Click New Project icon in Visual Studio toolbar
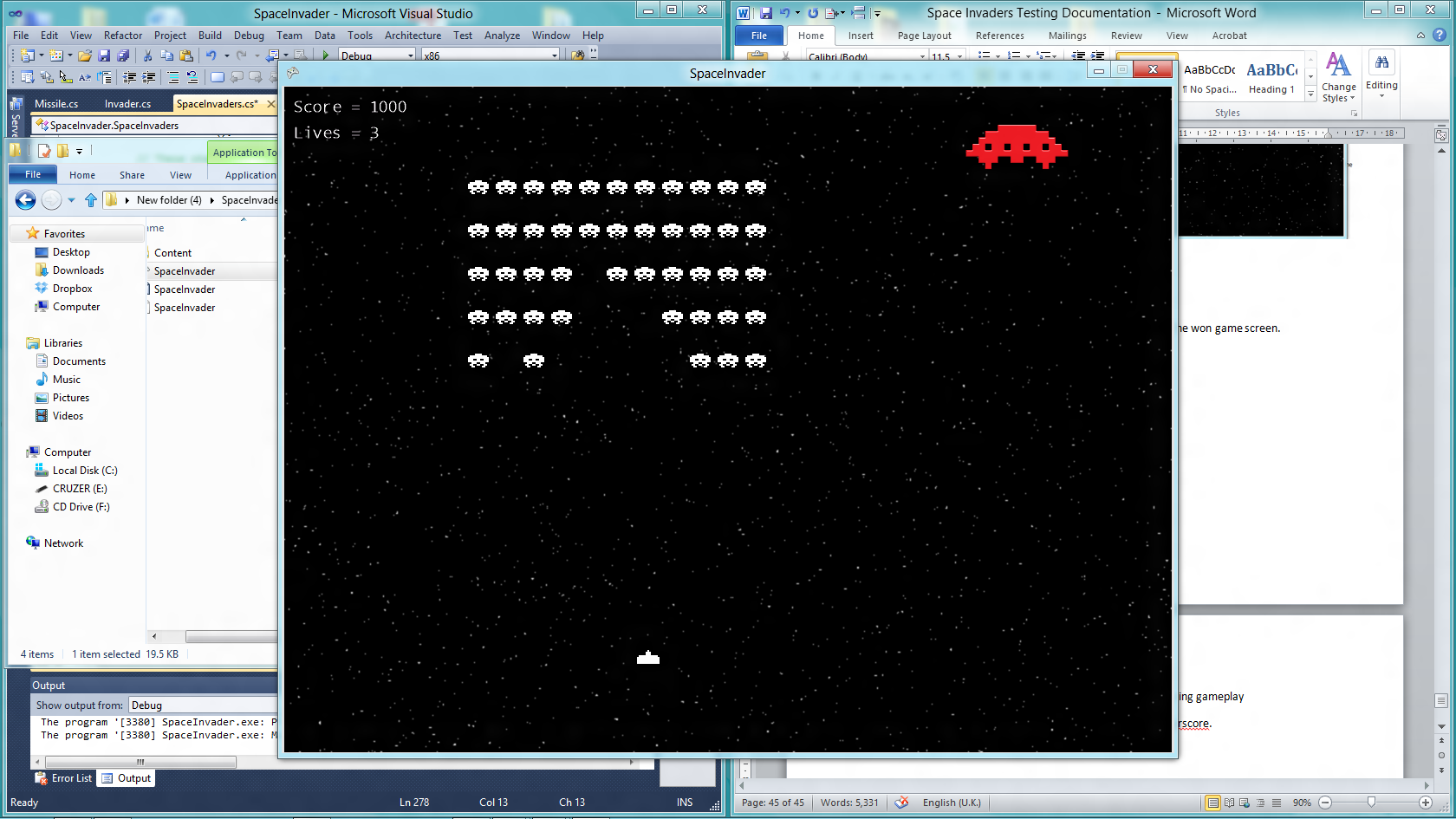This screenshot has height=819, width=1456. click(28, 55)
